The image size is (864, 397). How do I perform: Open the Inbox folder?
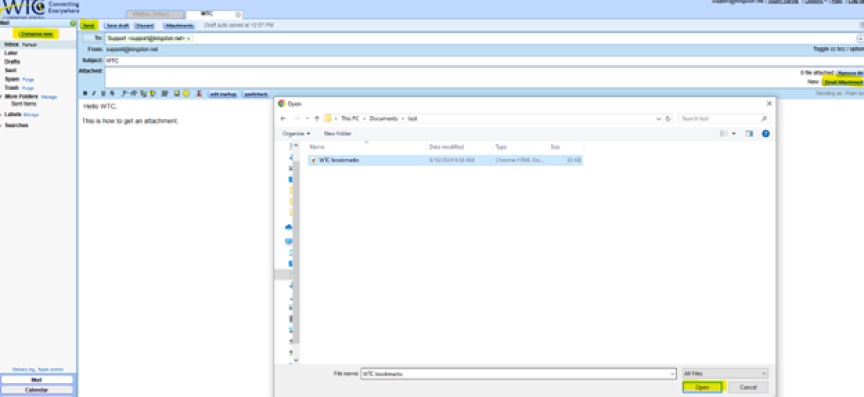pos(12,44)
